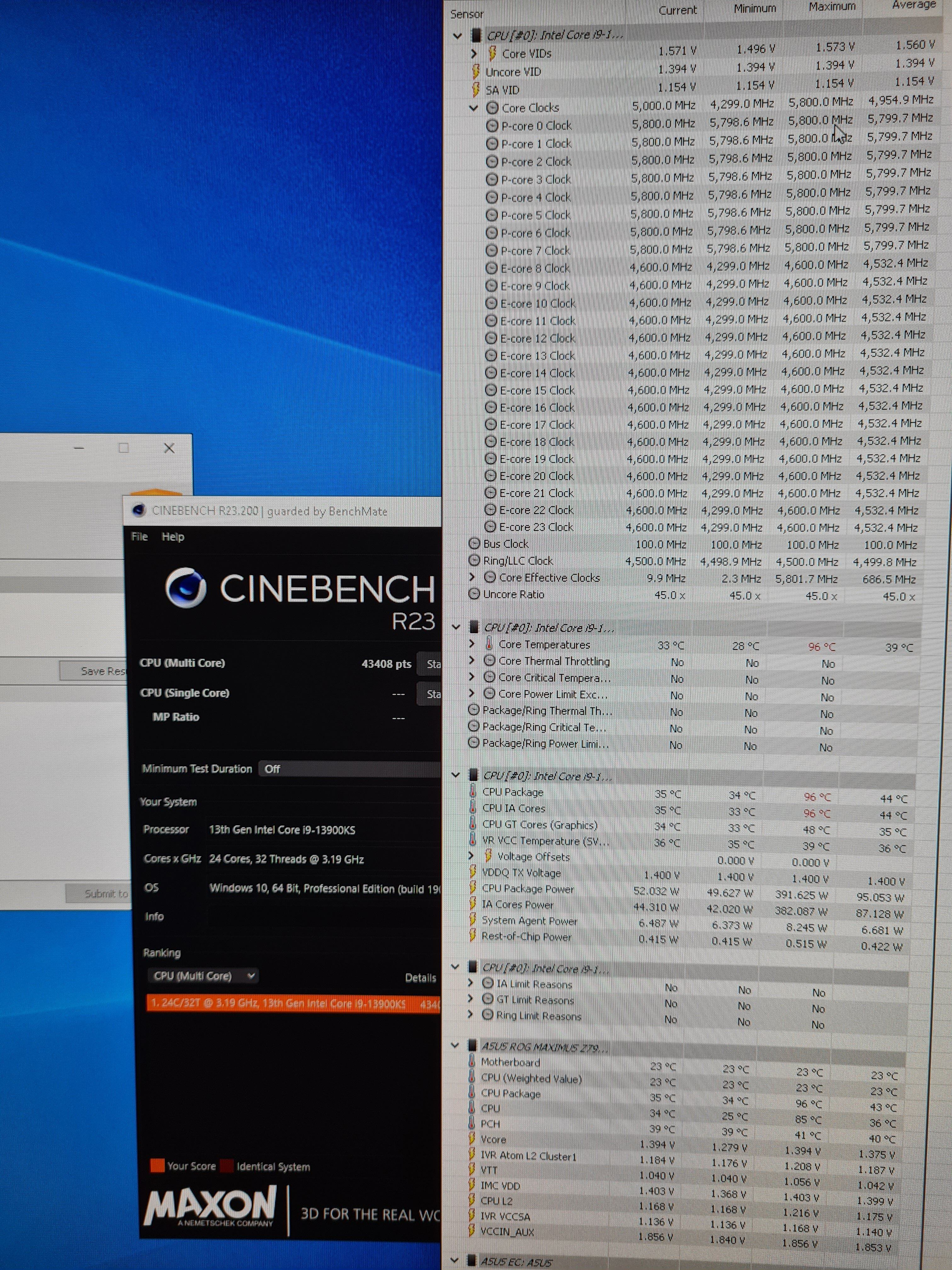The image size is (952, 1270).
Task: Click the E-core 8 Clock icon
Action: [491, 268]
